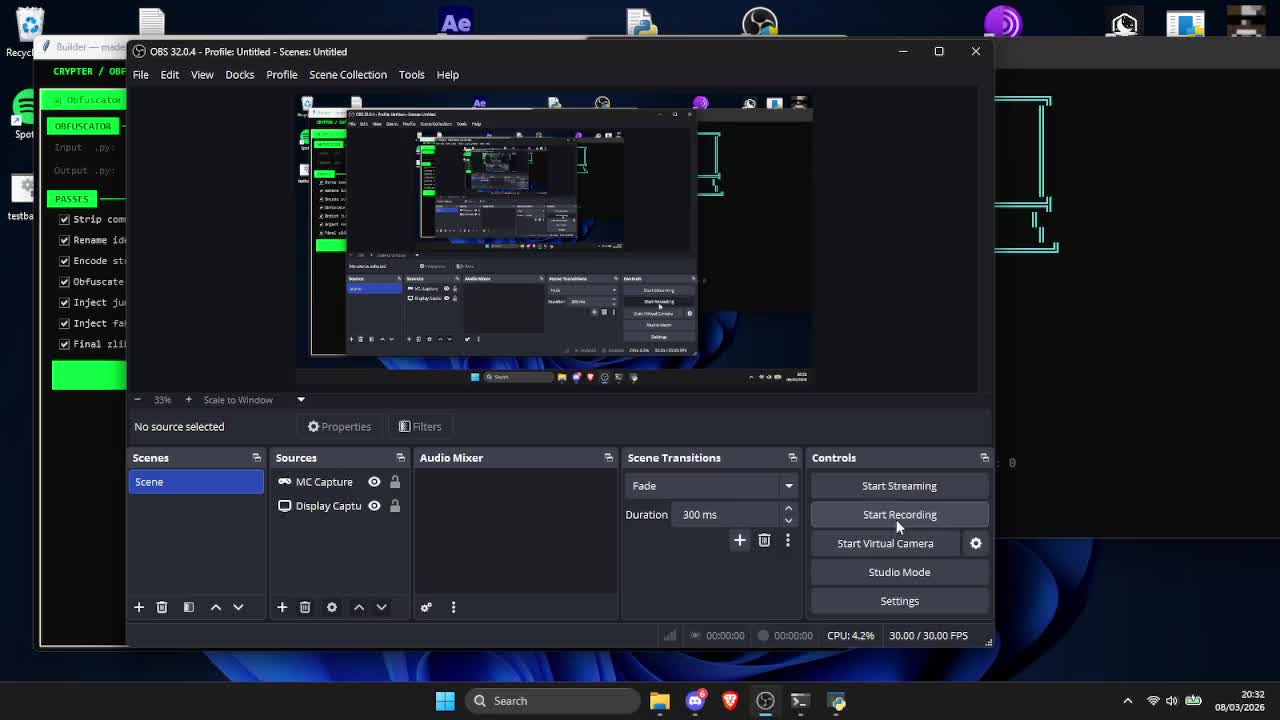Delete configurable transition trash icon
1280x720 pixels.
pyautogui.click(x=764, y=540)
